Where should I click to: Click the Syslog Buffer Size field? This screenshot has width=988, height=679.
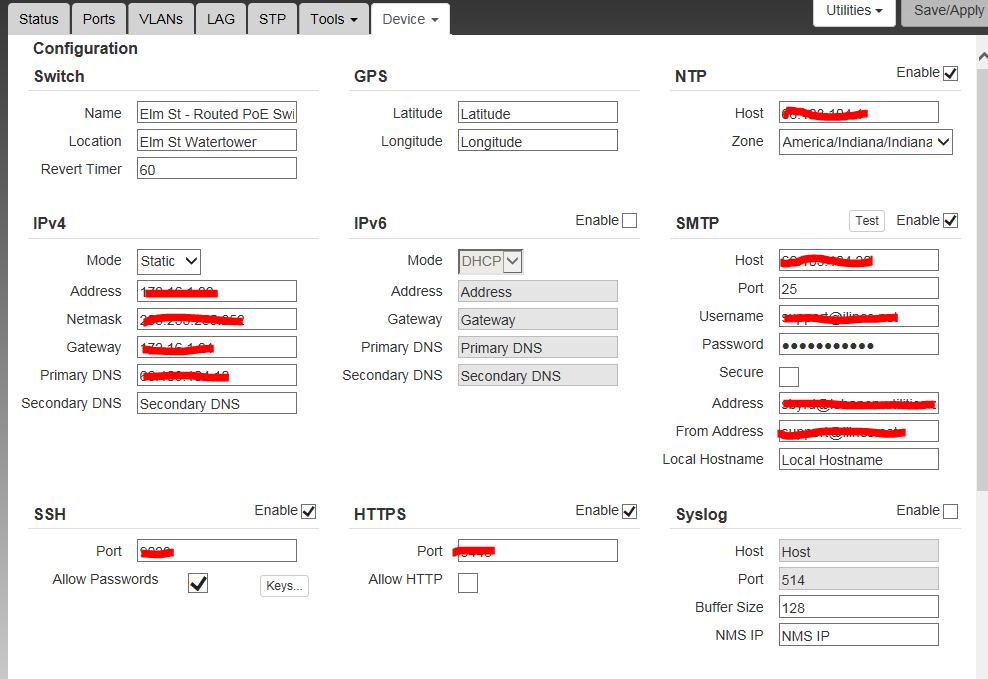click(858, 607)
